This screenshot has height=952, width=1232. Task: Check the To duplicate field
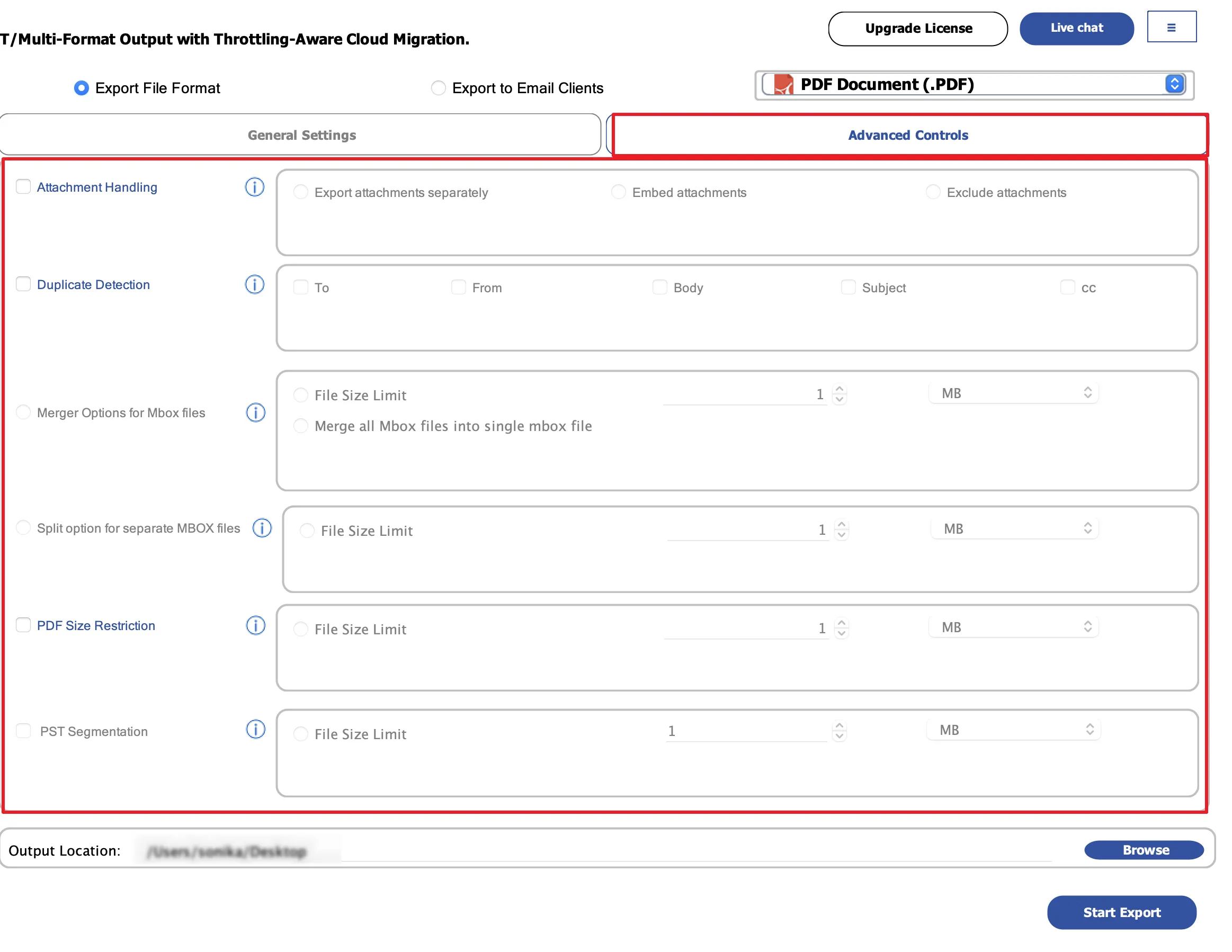pos(301,287)
